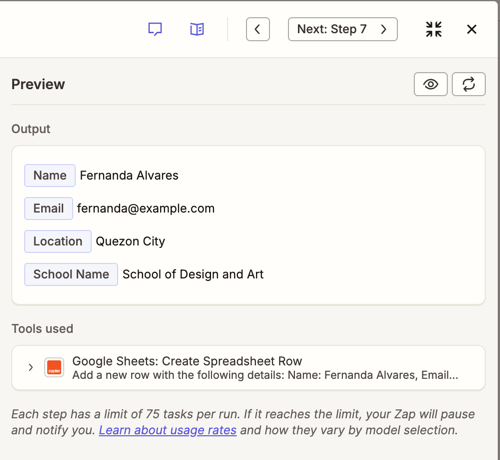The width and height of the screenshot is (500, 460).
Task: Open the comment bubble icon
Action: pyautogui.click(x=155, y=29)
